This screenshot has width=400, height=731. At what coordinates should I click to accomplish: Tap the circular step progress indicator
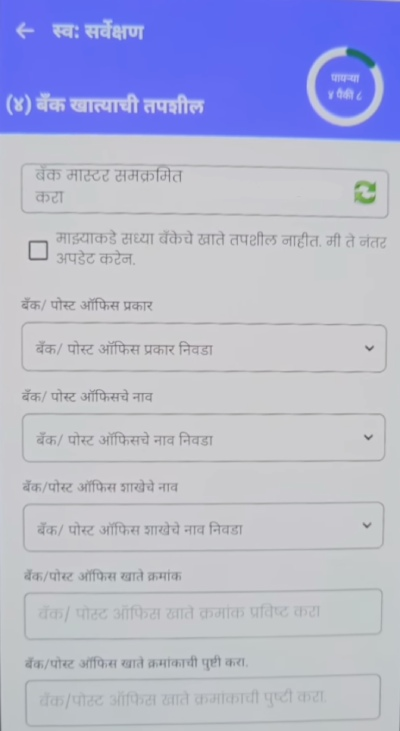[345, 86]
